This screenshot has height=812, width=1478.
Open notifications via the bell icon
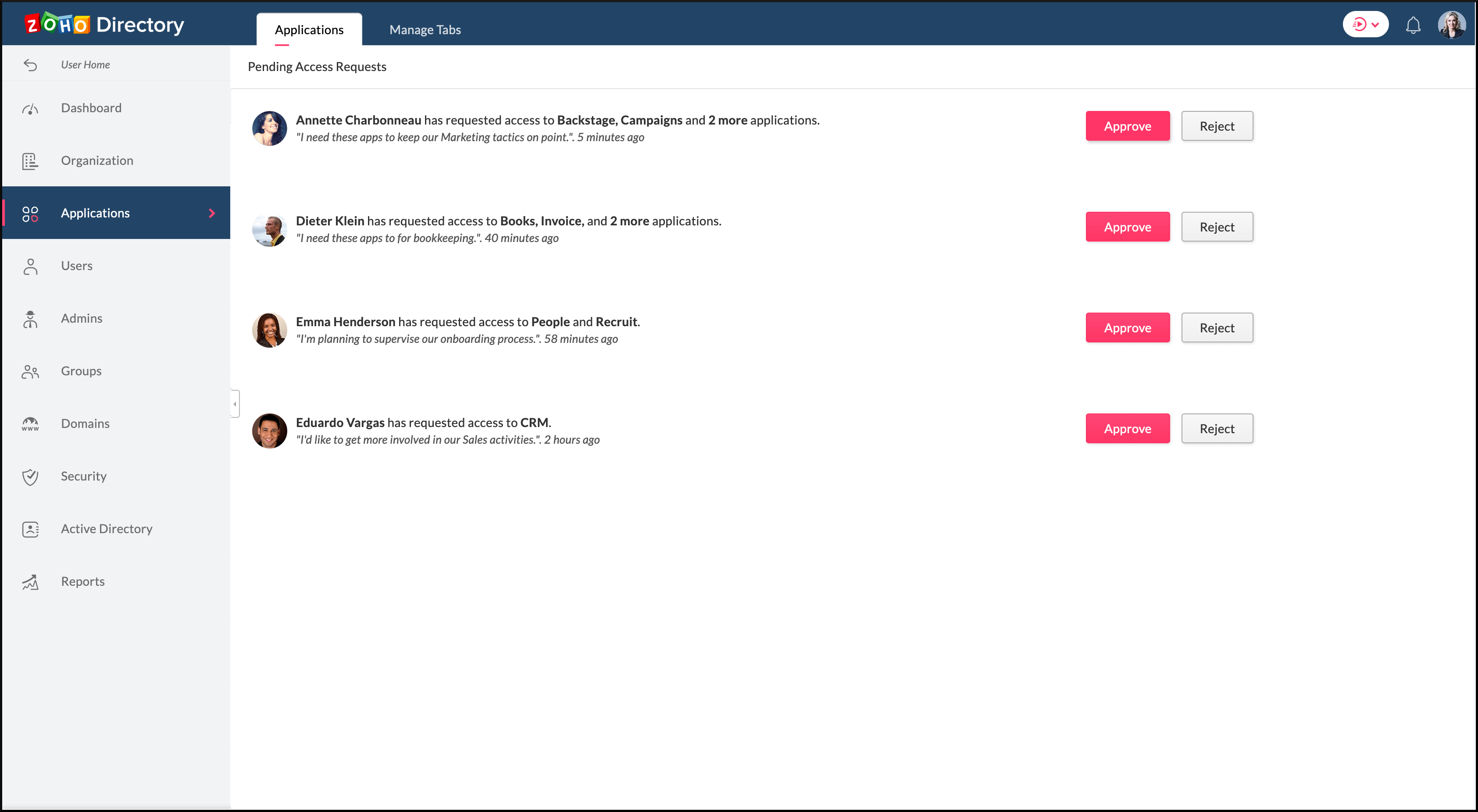click(x=1413, y=25)
